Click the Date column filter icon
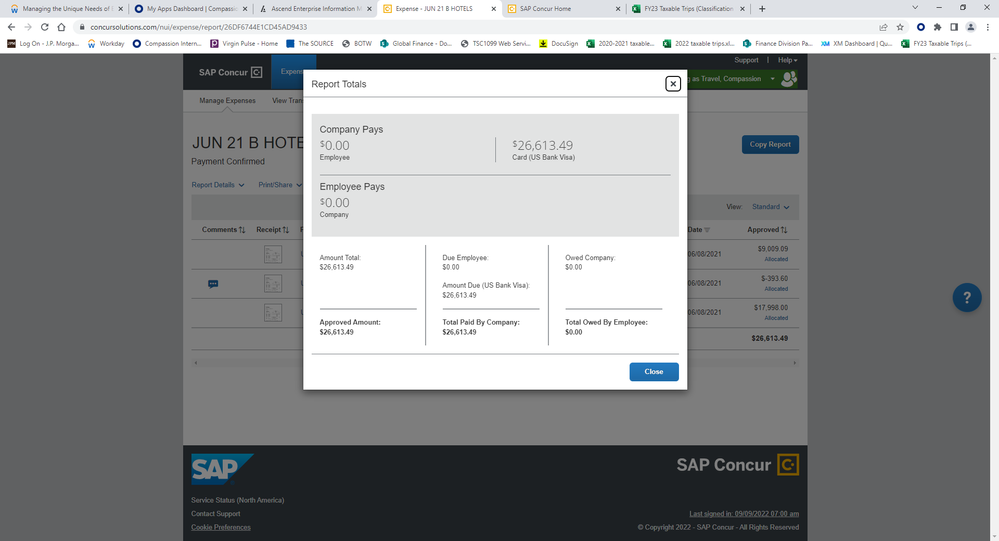 tap(707, 230)
